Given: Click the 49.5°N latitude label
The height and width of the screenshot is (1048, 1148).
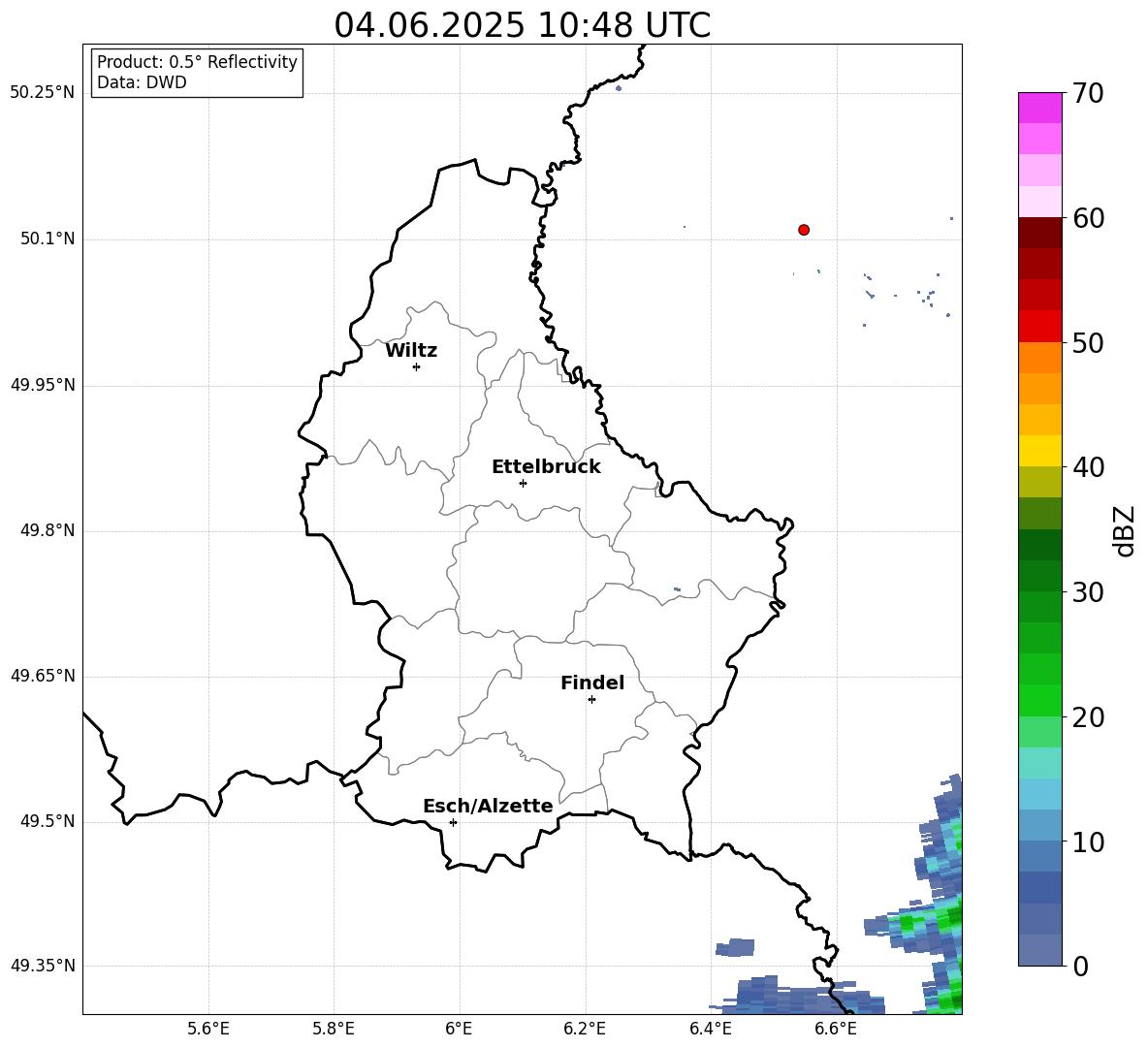Looking at the screenshot, I should pos(48,821).
